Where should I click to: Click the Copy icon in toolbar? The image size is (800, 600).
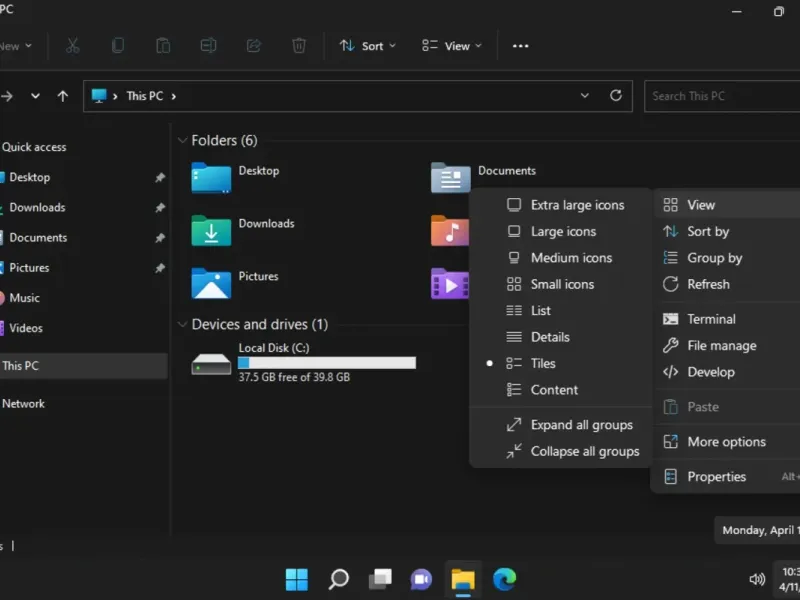pyautogui.click(x=118, y=46)
